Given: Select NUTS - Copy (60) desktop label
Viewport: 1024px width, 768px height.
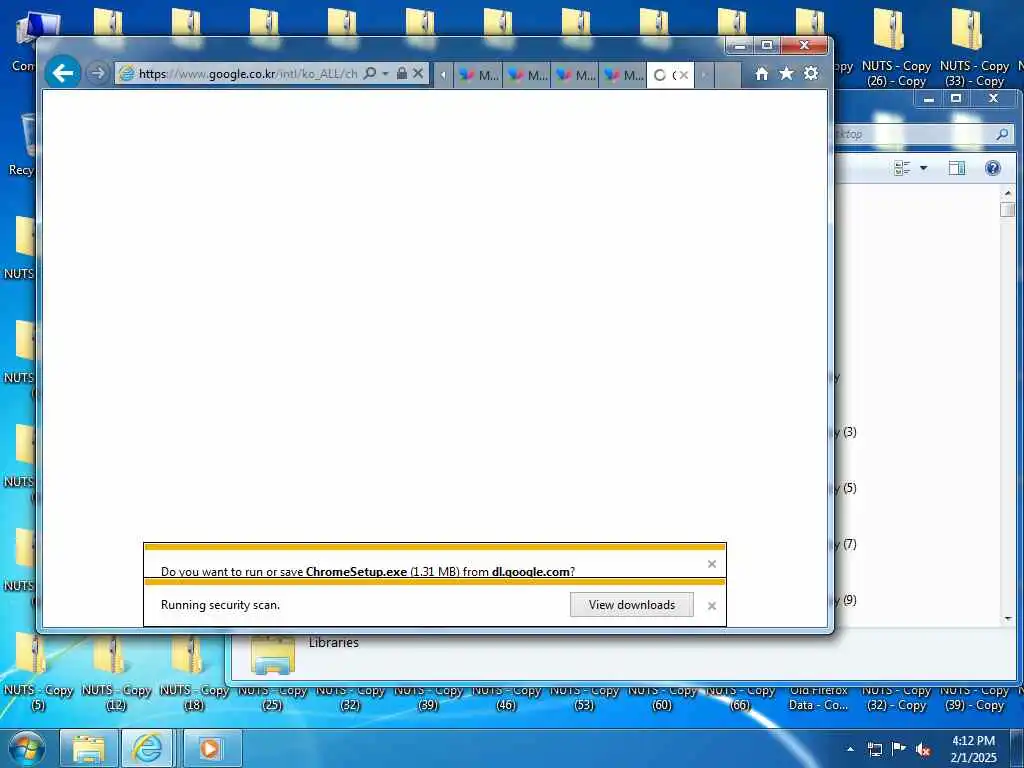Looking at the screenshot, I should point(662,698).
